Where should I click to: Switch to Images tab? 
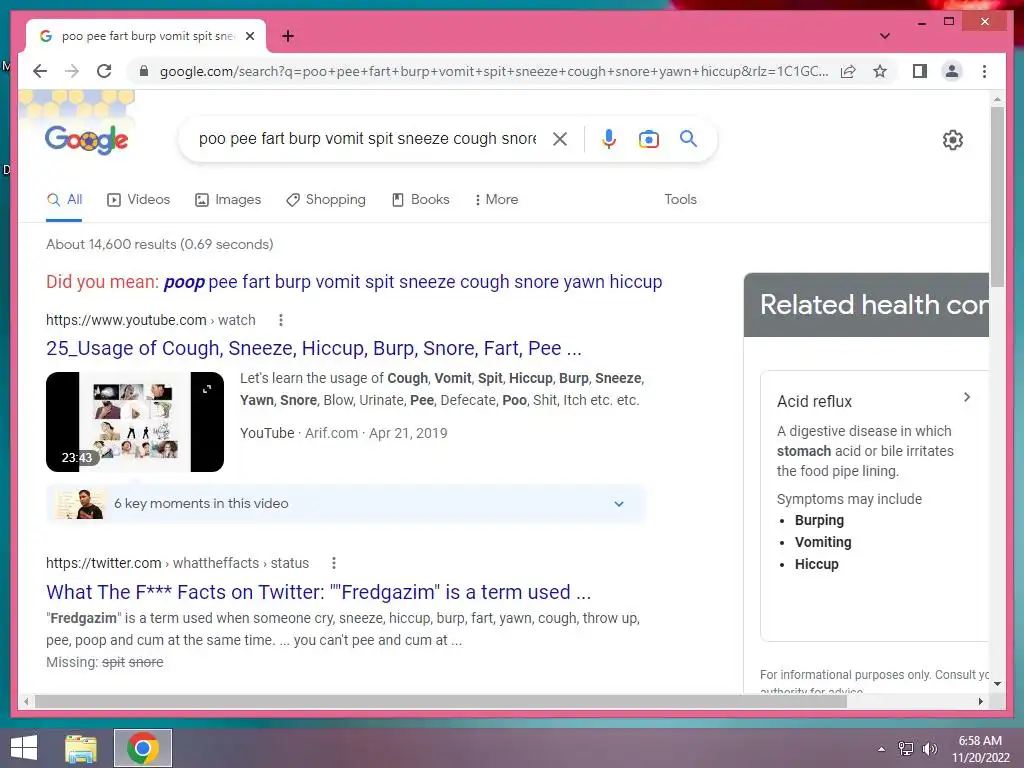[228, 199]
